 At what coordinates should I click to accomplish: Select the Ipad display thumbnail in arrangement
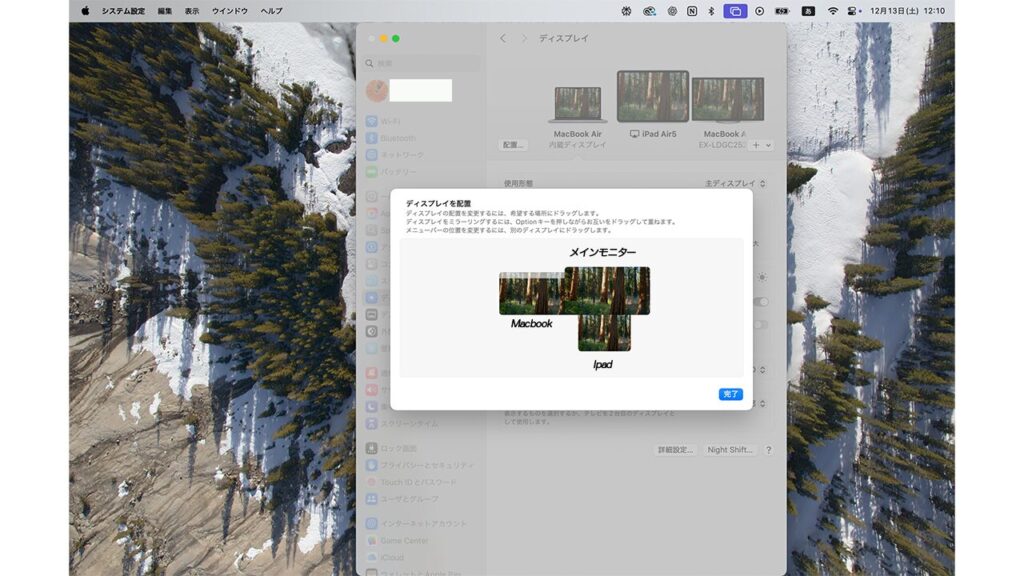pos(604,333)
